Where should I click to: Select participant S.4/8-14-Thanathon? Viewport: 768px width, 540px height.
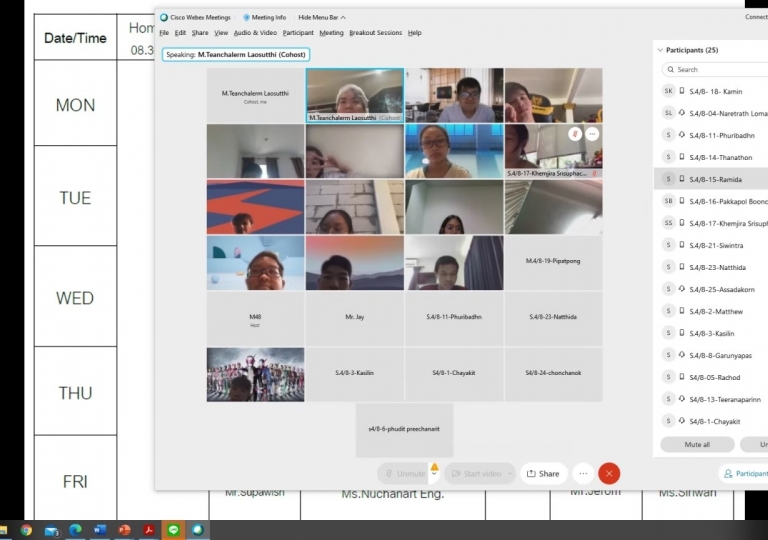(x=711, y=157)
